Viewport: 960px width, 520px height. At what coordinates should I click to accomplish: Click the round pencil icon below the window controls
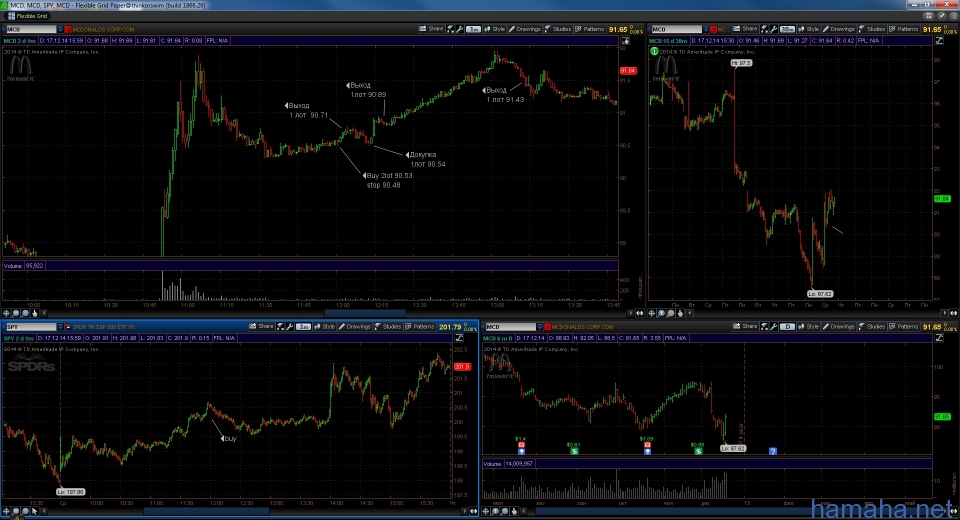tap(941, 16)
